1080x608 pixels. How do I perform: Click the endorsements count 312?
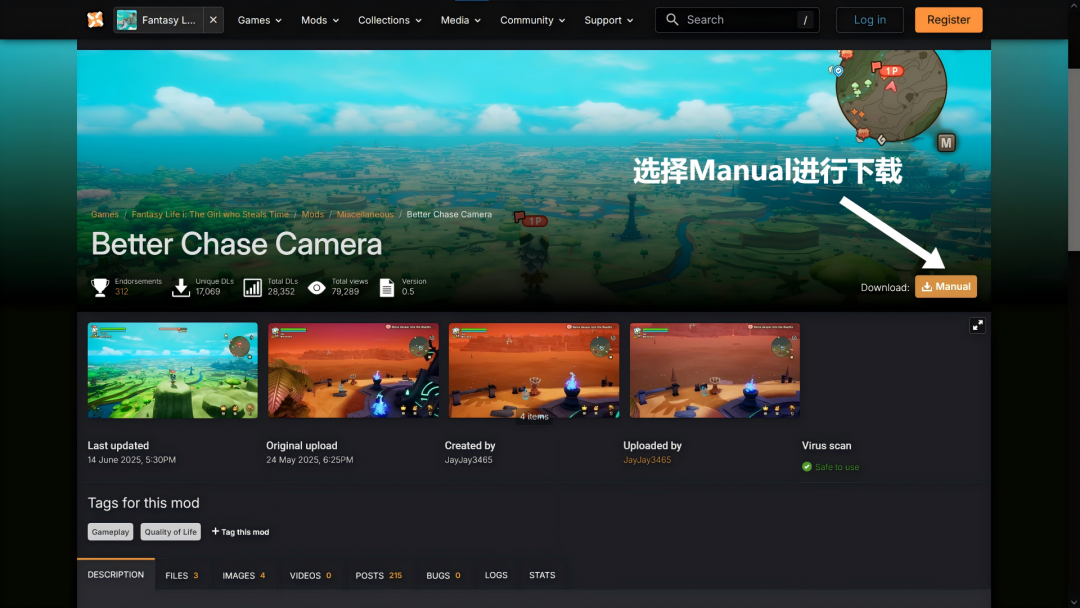122,292
